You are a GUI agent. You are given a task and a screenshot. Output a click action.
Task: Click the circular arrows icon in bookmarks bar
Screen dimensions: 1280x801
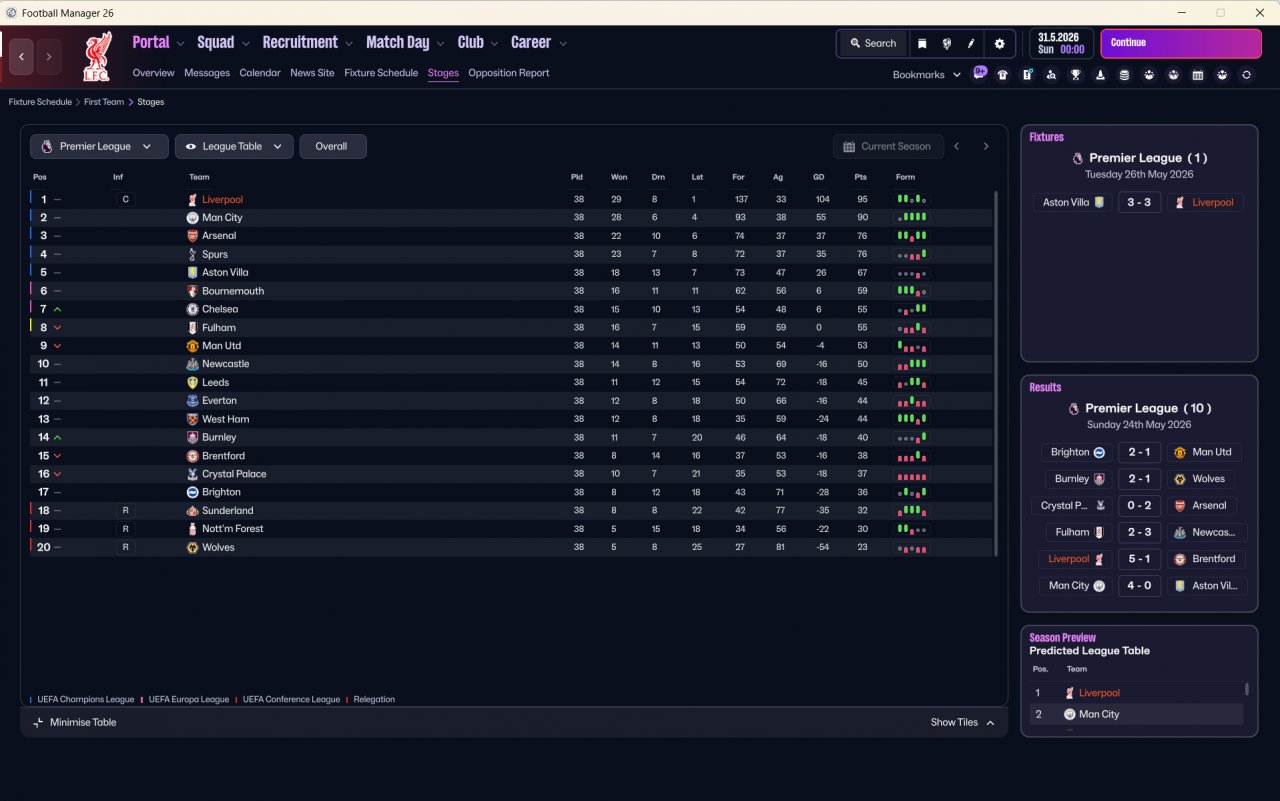(x=1246, y=75)
